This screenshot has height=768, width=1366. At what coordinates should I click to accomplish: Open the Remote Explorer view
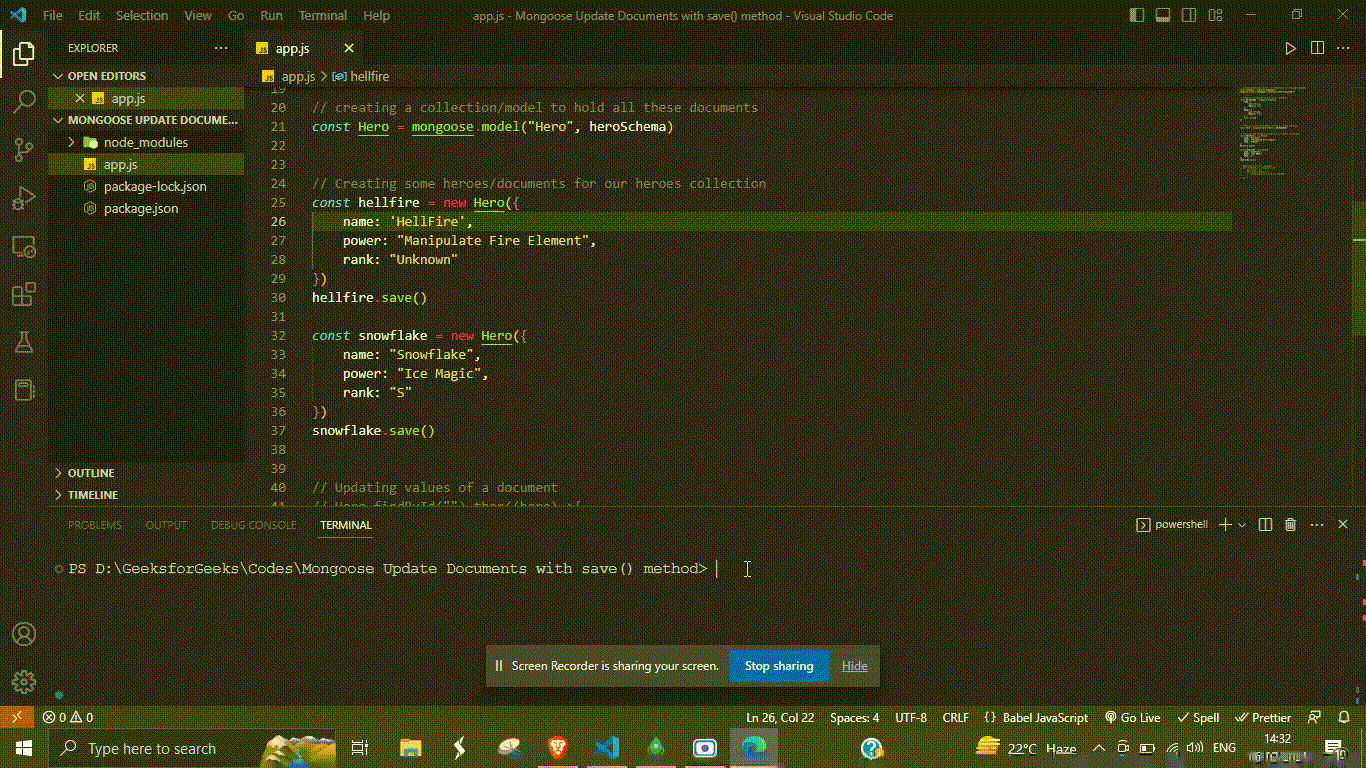[24, 246]
